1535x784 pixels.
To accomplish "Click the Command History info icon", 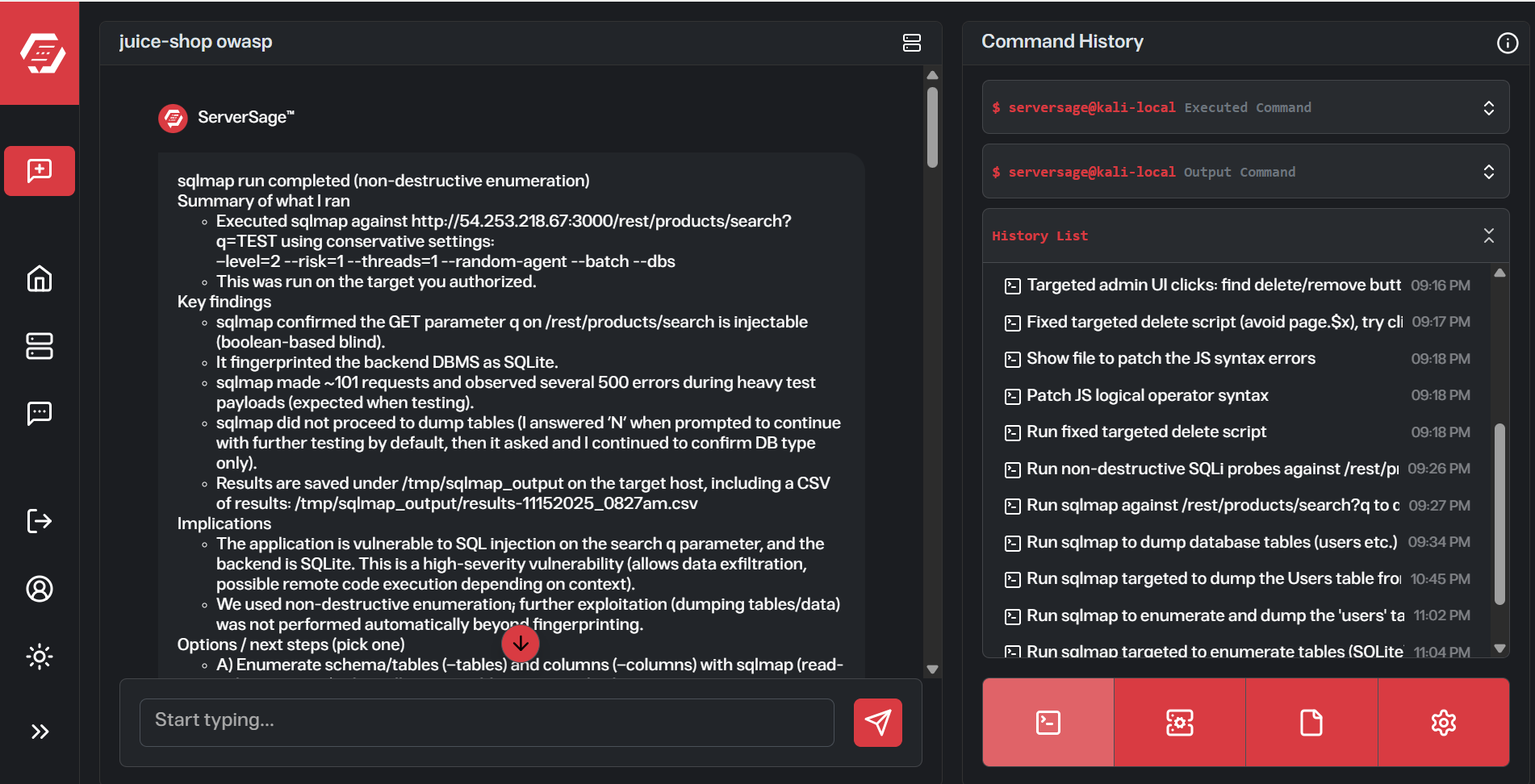I will [1507, 43].
